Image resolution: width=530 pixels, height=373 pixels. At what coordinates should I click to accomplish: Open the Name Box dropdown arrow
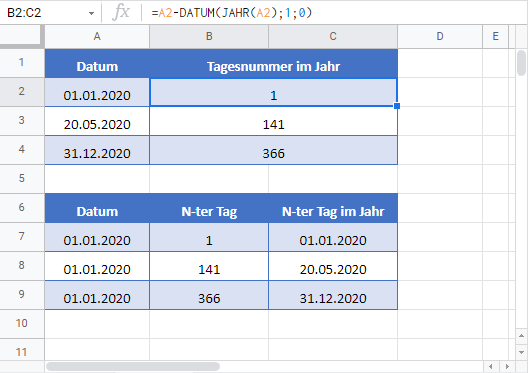pyautogui.click(x=91, y=13)
